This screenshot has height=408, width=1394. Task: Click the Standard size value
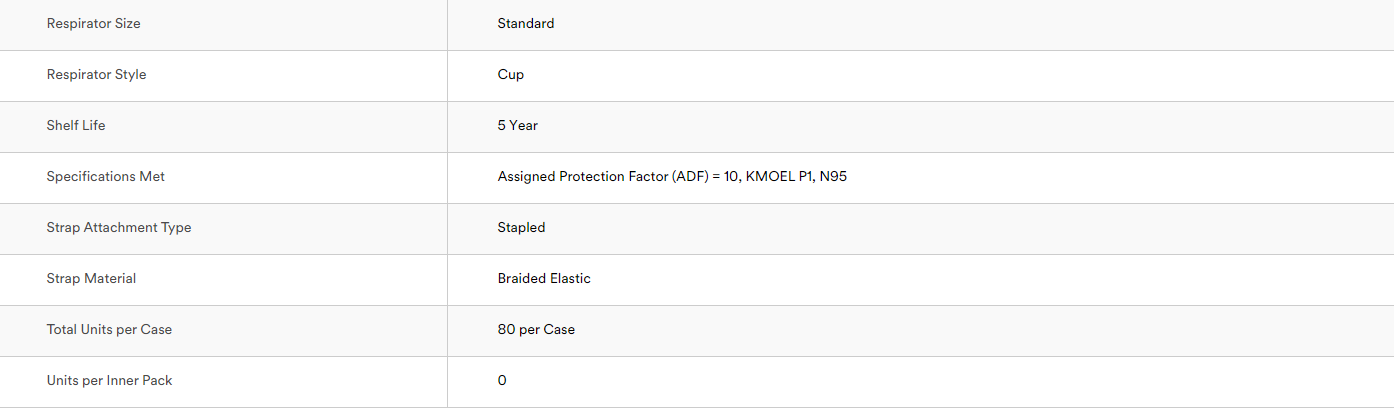click(526, 24)
